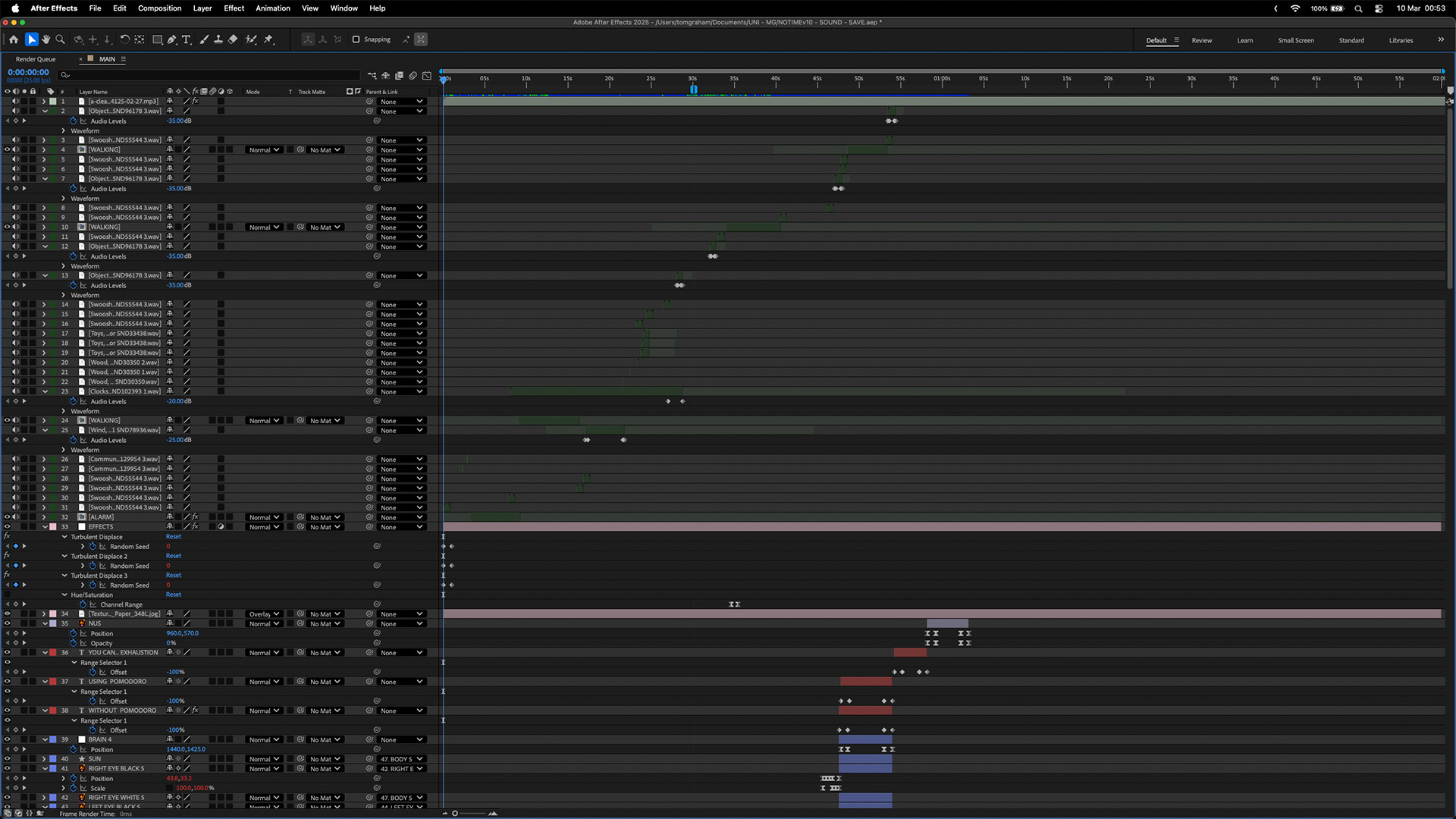The height and width of the screenshot is (819, 1456).
Task: Open Mode dropdown for Textur Paper layer
Action: (x=264, y=614)
